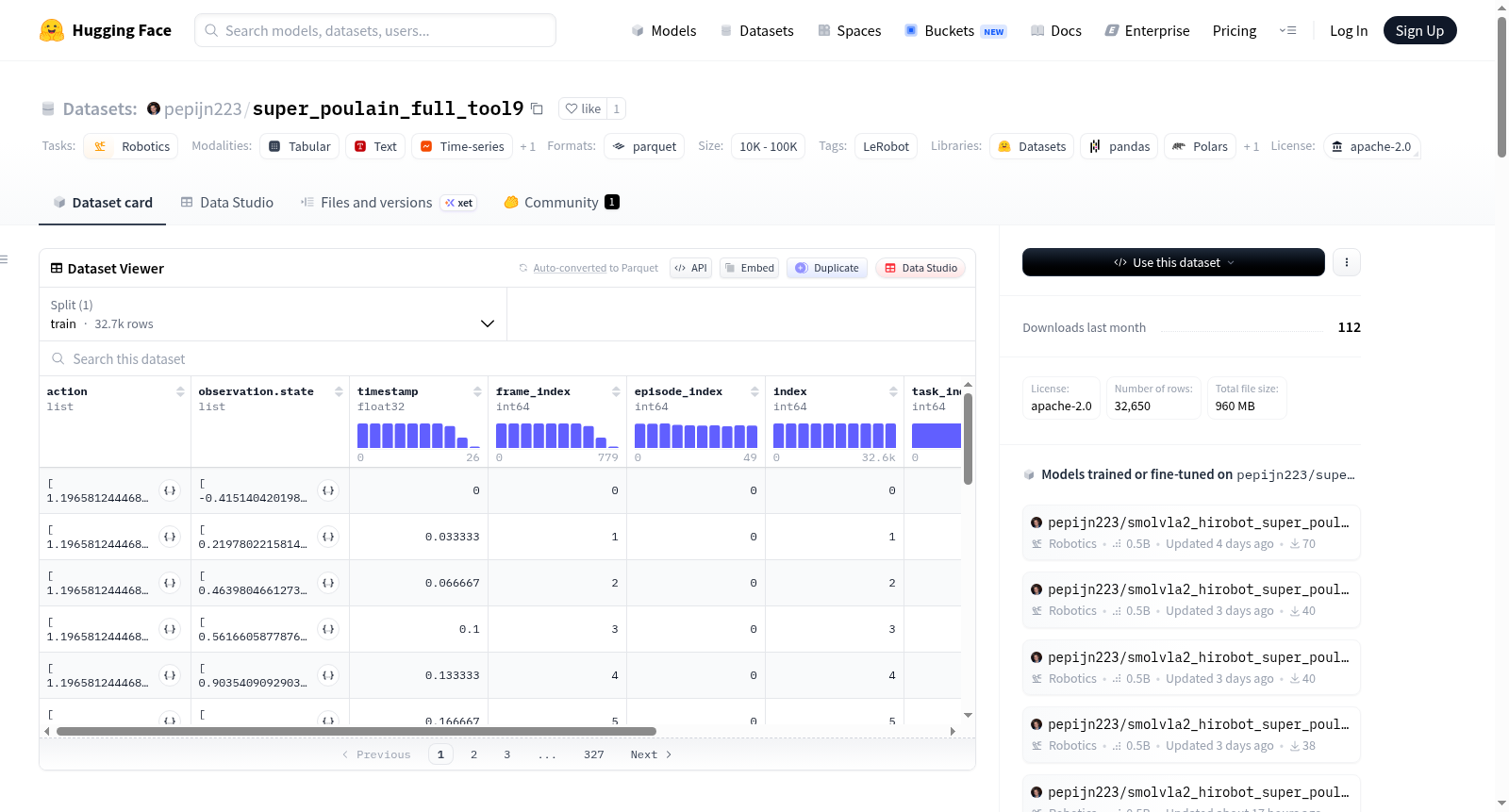Jump to page 2 of the viewer
This screenshot has width=1509, height=812.
pyautogui.click(x=473, y=754)
